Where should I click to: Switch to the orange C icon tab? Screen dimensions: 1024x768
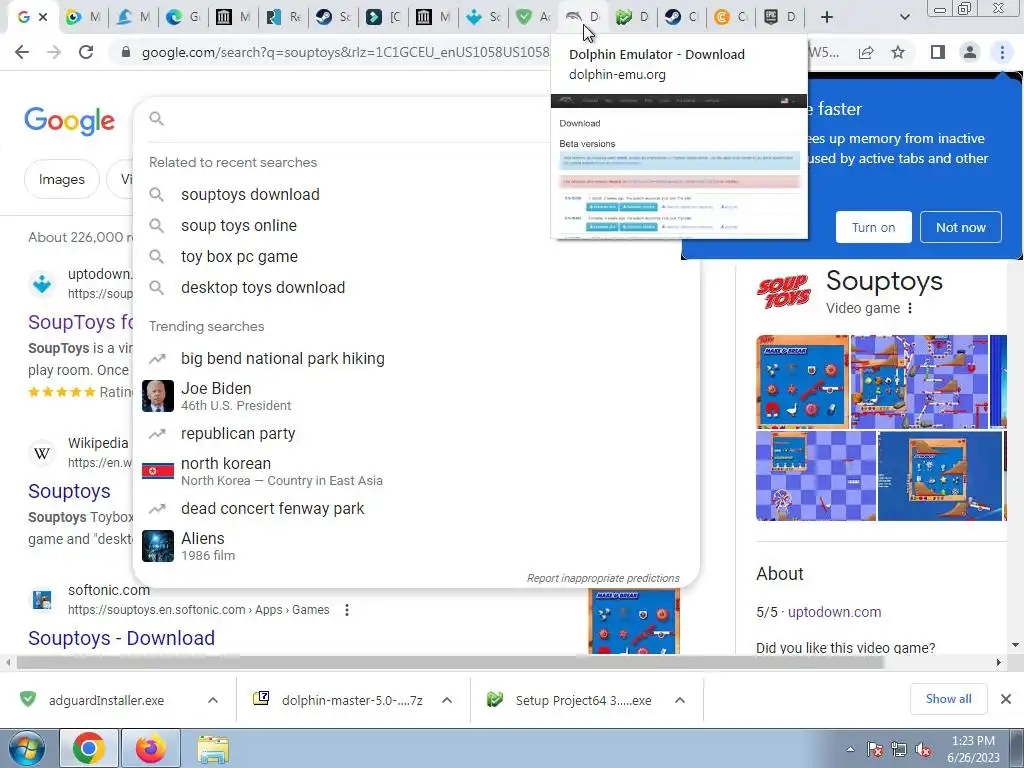pos(730,17)
